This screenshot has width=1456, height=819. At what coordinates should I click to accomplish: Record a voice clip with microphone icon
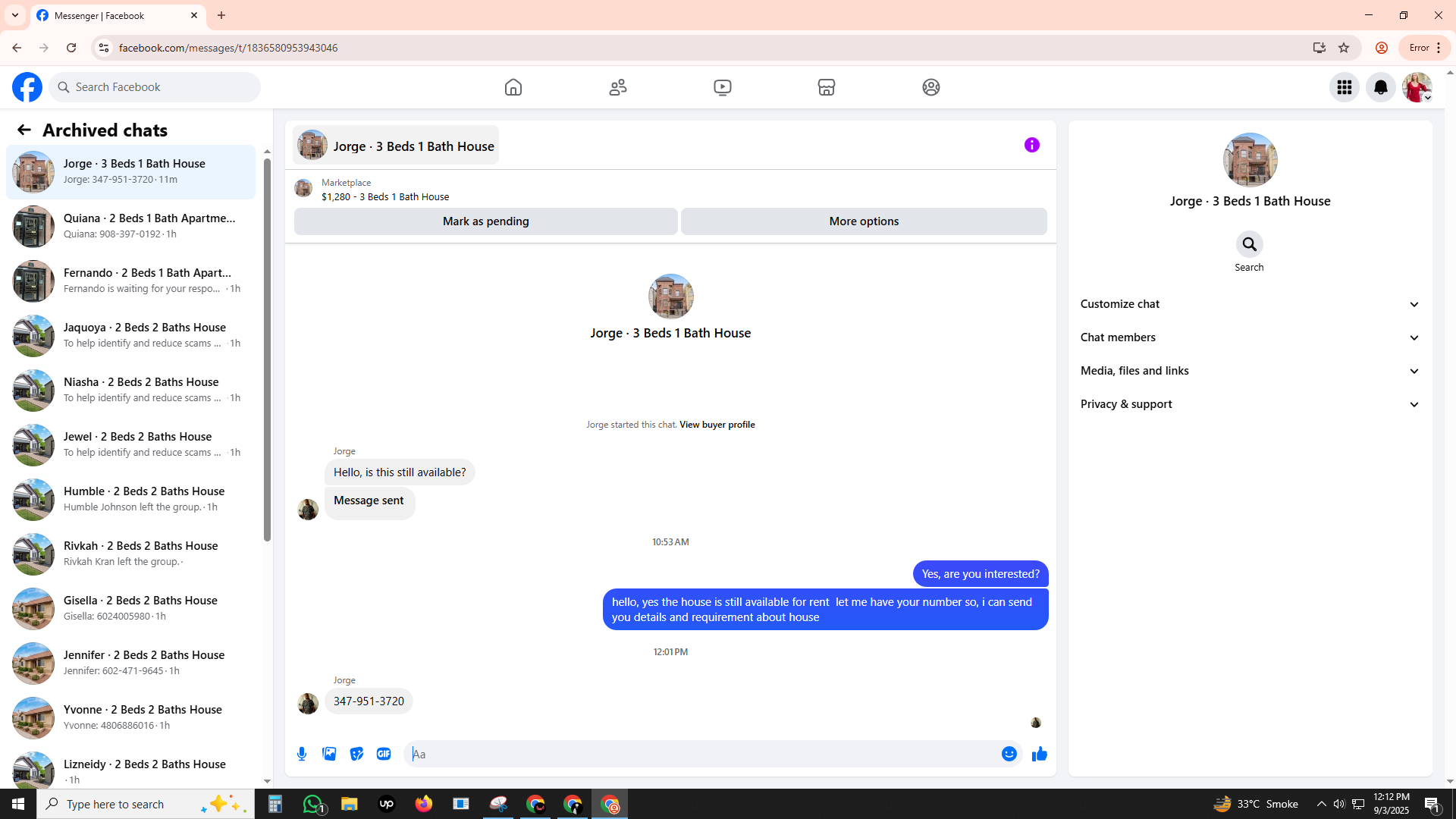point(302,754)
